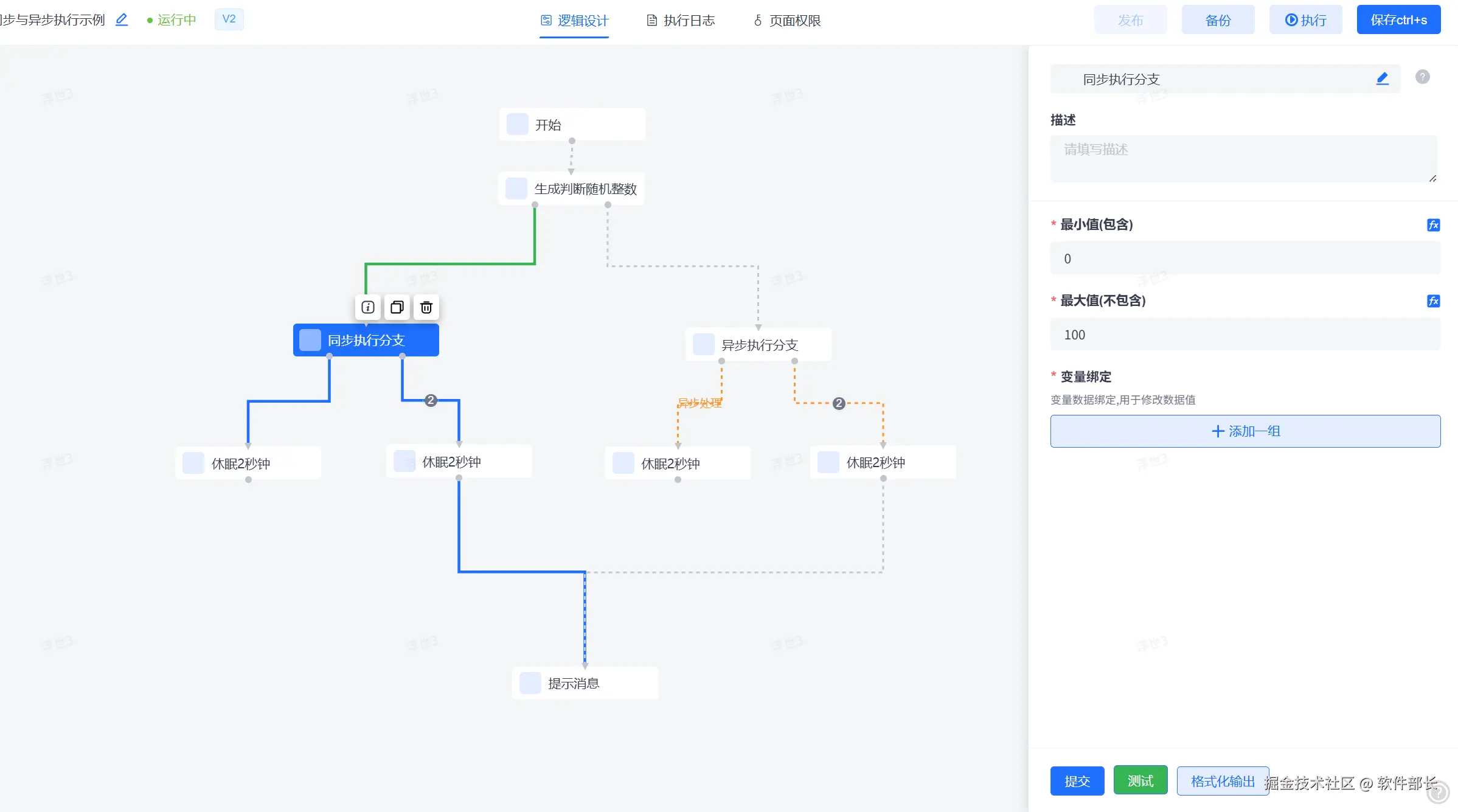Image resolution: width=1458 pixels, height=812 pixels.
Task: Click the 执行 run button
Action: coord(1305,20)
